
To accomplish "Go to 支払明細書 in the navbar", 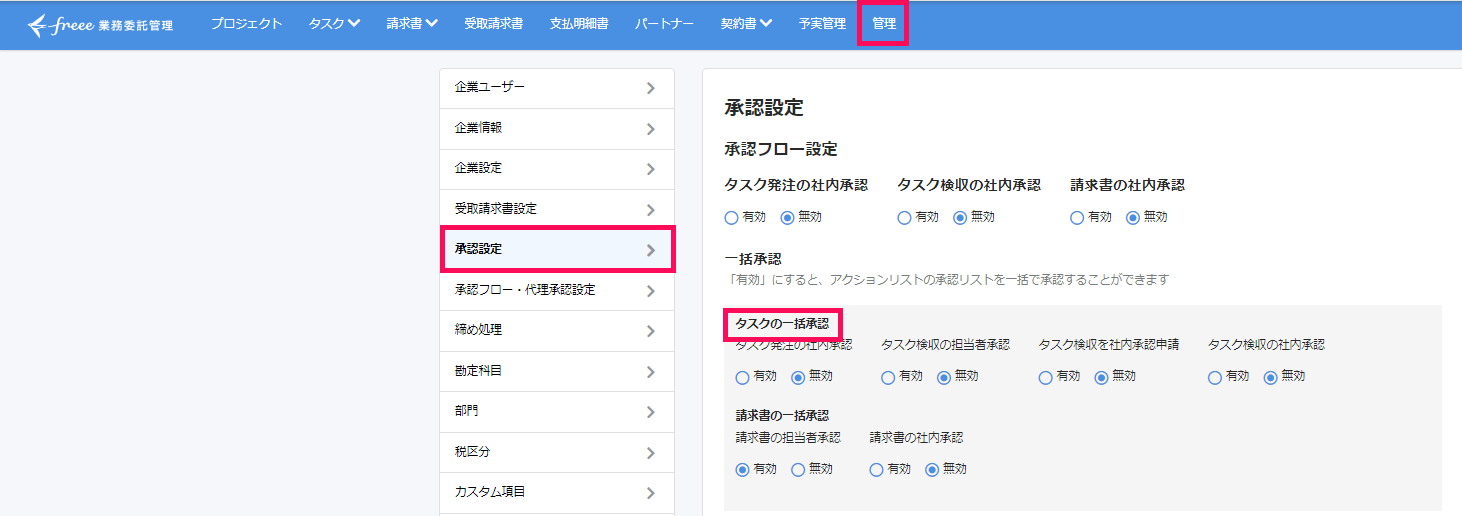I will [x=579, y=24].
